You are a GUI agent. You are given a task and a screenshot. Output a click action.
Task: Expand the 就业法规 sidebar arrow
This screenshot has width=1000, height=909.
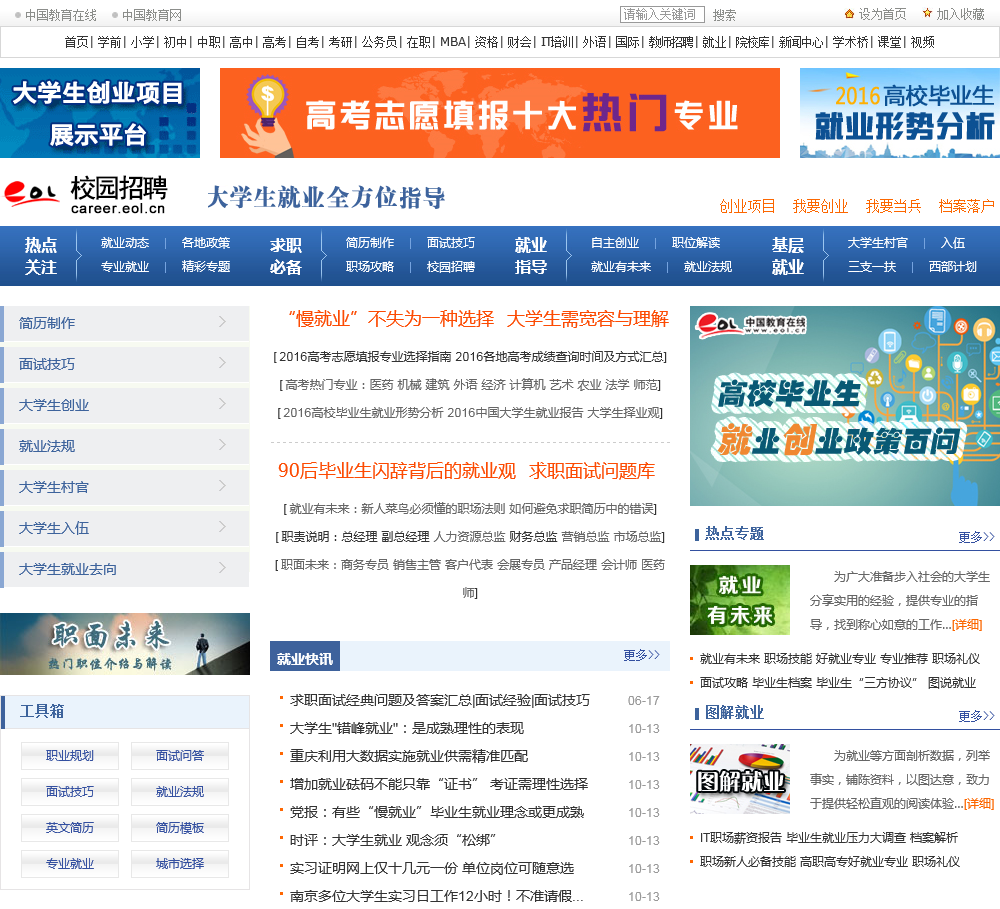[223, 445]
